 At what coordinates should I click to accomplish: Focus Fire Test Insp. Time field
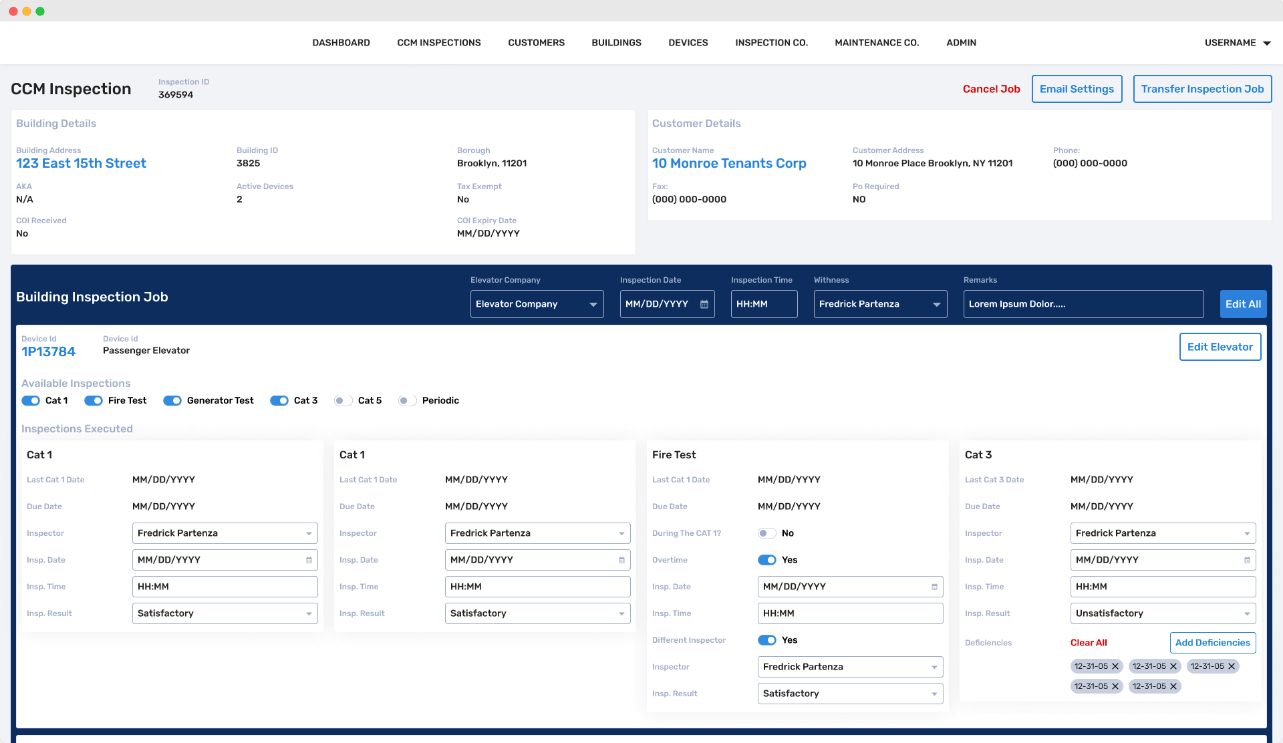(x=851, y=613)
